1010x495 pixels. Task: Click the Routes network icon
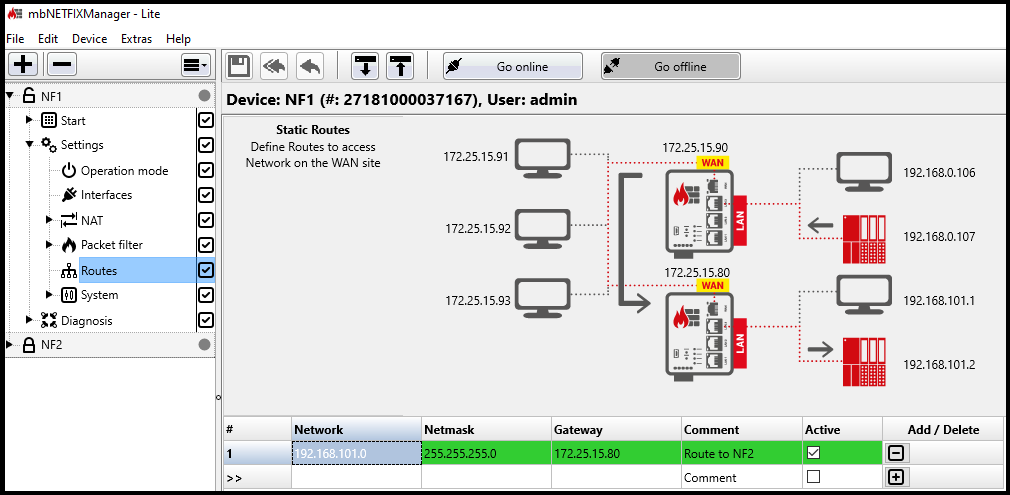(x=69, y=271)
